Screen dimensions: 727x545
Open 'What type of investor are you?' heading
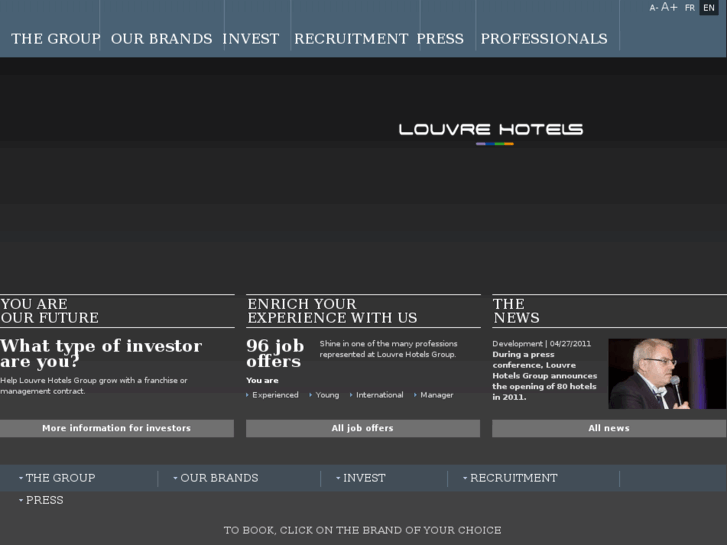pyautogui.click(x=101, y=353)
